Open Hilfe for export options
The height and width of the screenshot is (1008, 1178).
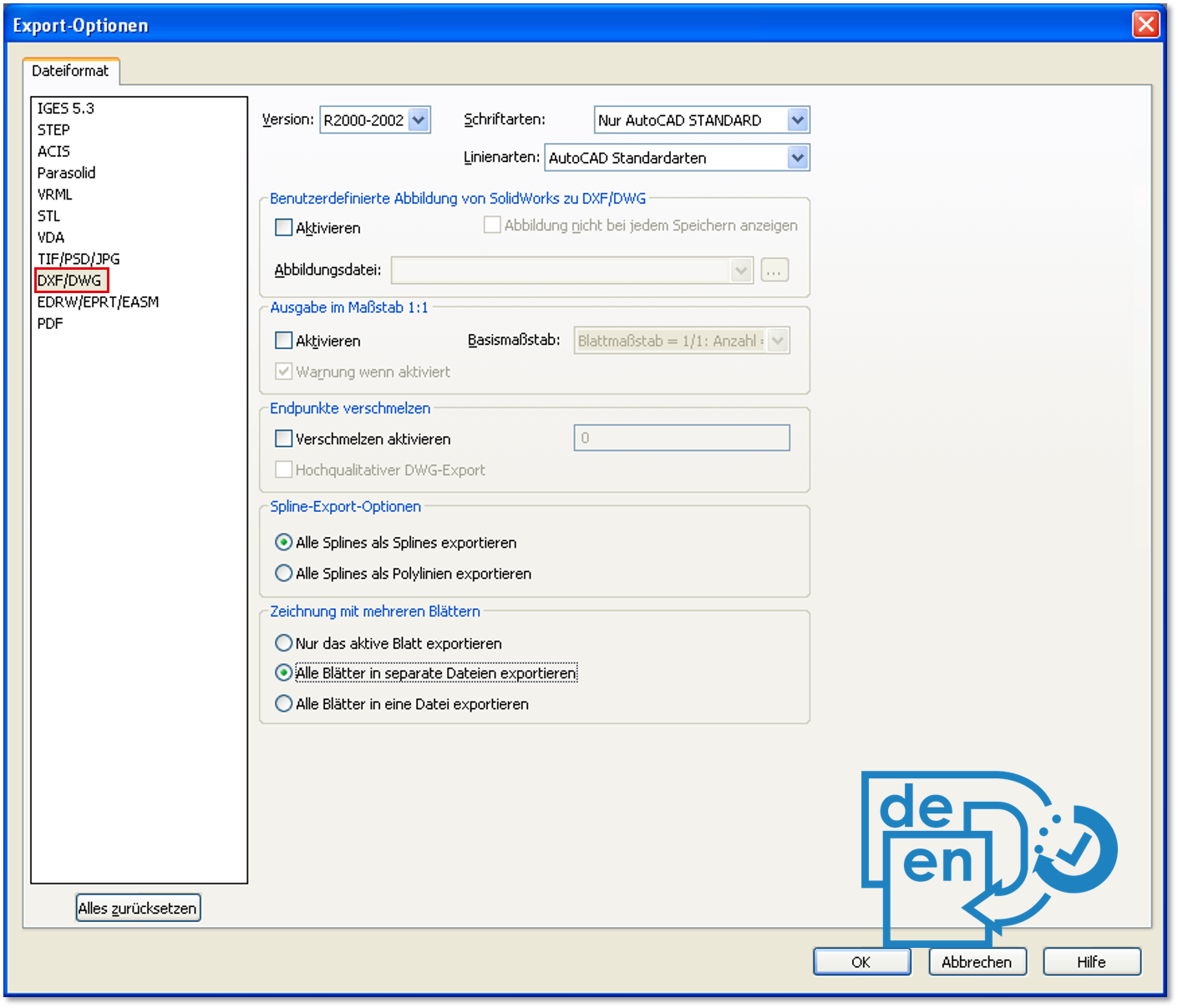pos(1091,962)
